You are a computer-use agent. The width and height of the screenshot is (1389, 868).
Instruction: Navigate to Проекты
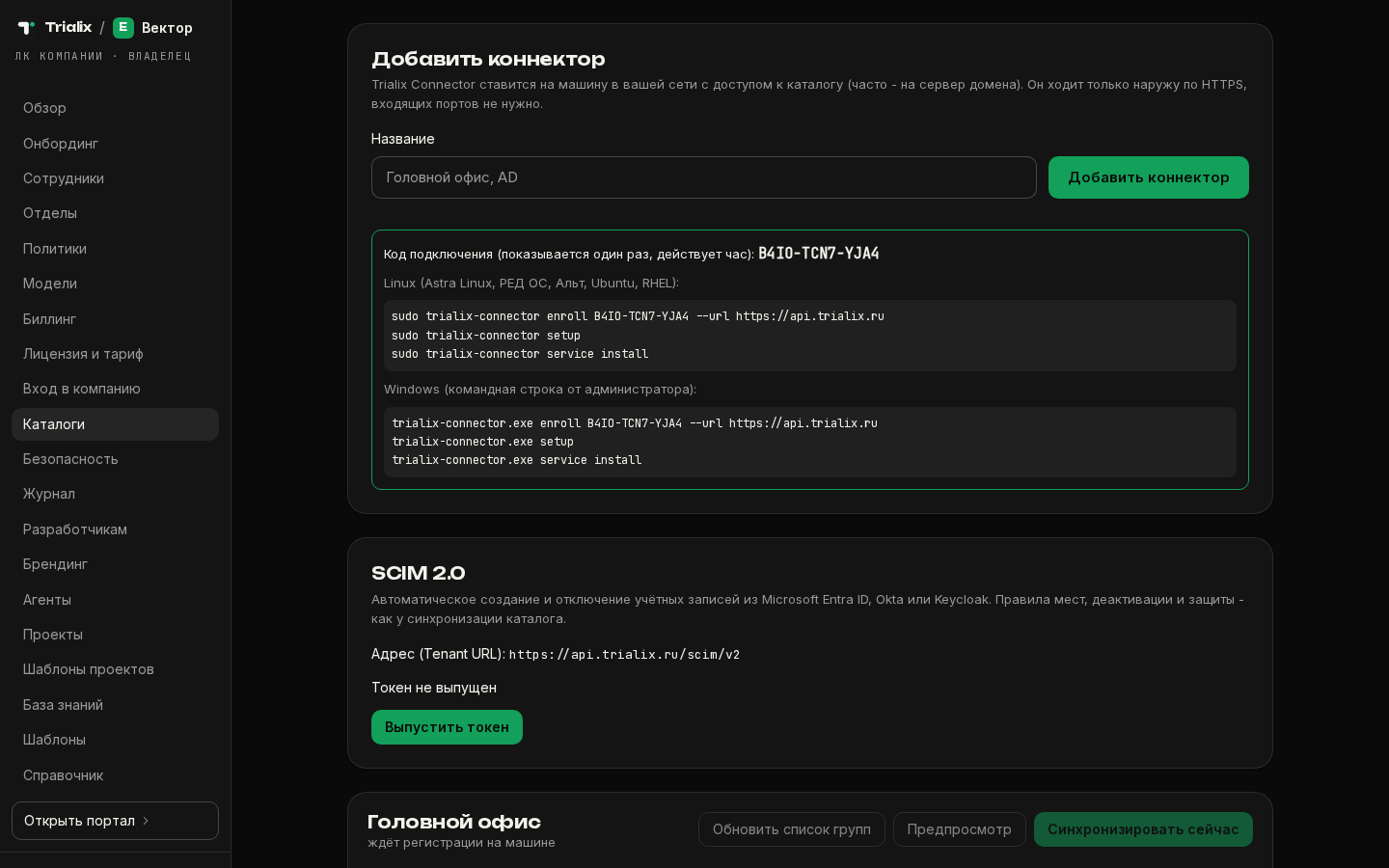click(x=115, y=635)
